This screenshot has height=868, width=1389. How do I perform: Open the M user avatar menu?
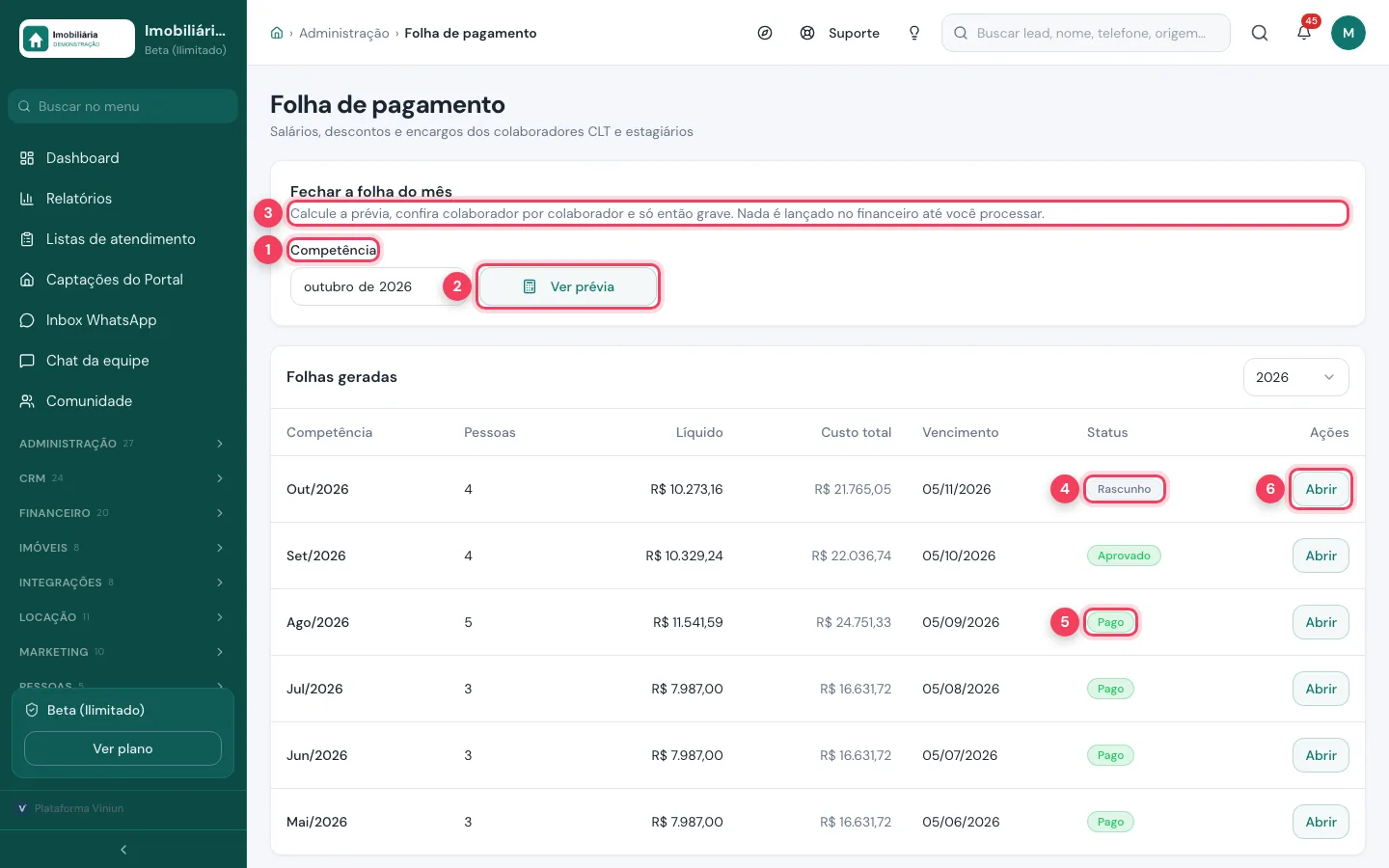click(1348, 33)
